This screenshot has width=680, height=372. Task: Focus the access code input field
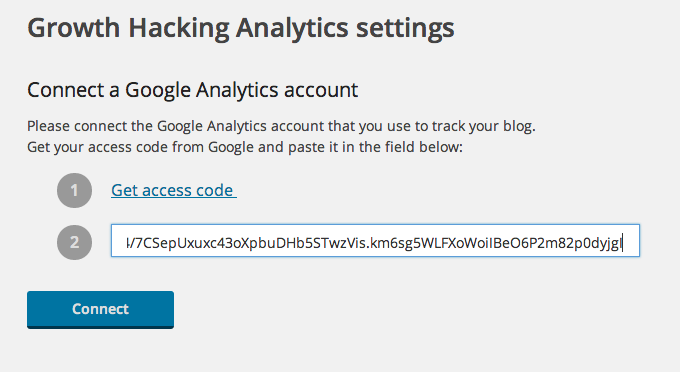tap(375, 241)
